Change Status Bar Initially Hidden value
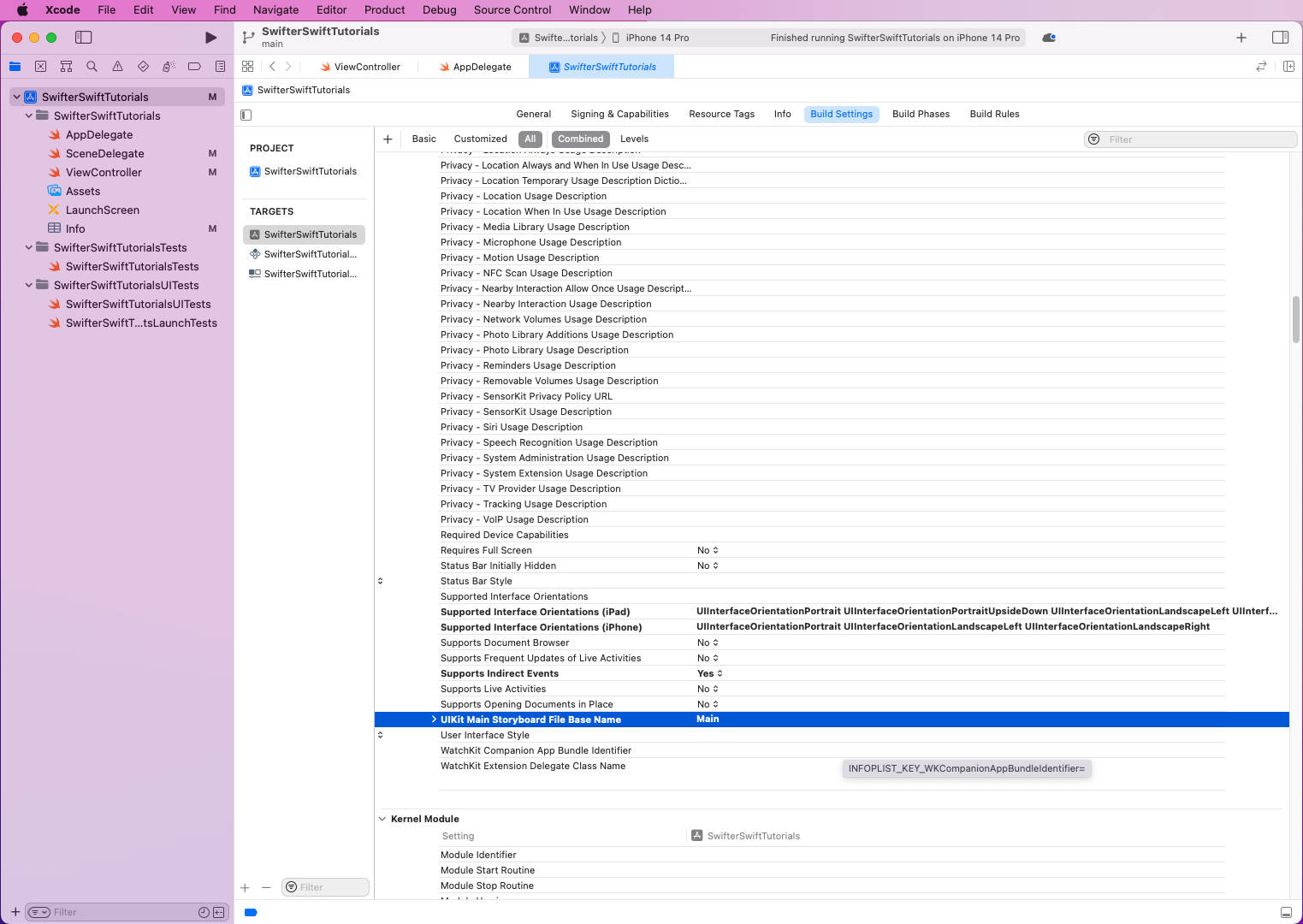Screen dimensions: 1303x924 (708, 566)
